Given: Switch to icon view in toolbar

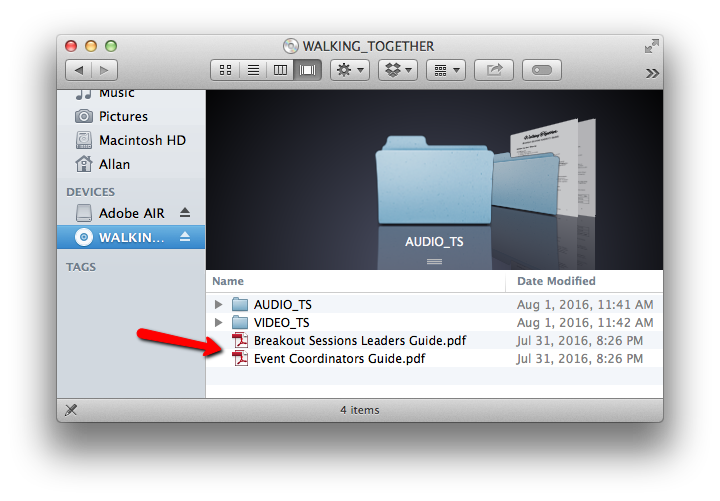Looking at the screenshot, I should tap(225, 70).
